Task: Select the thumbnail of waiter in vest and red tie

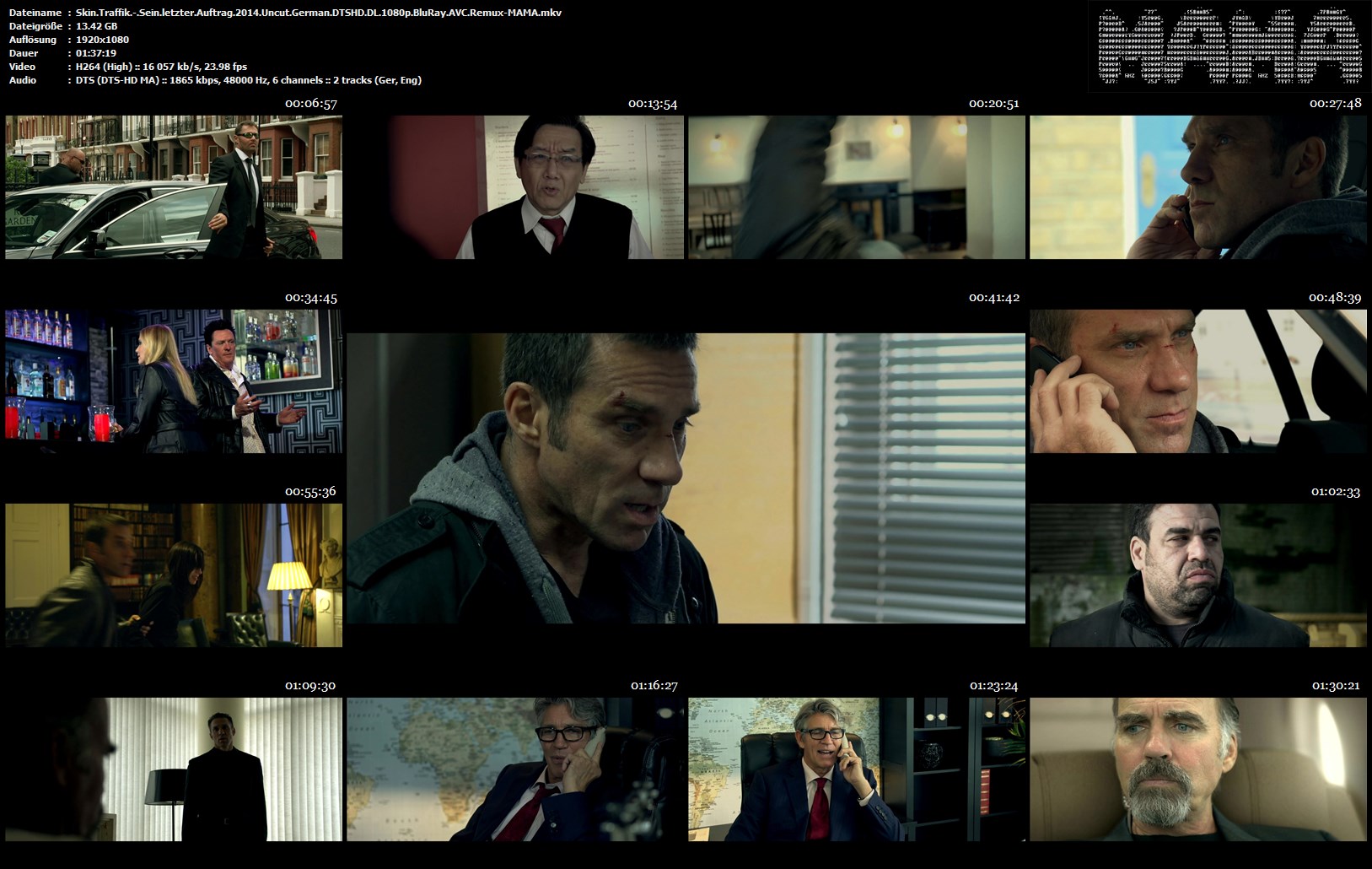Action: (x=515, y=187)
